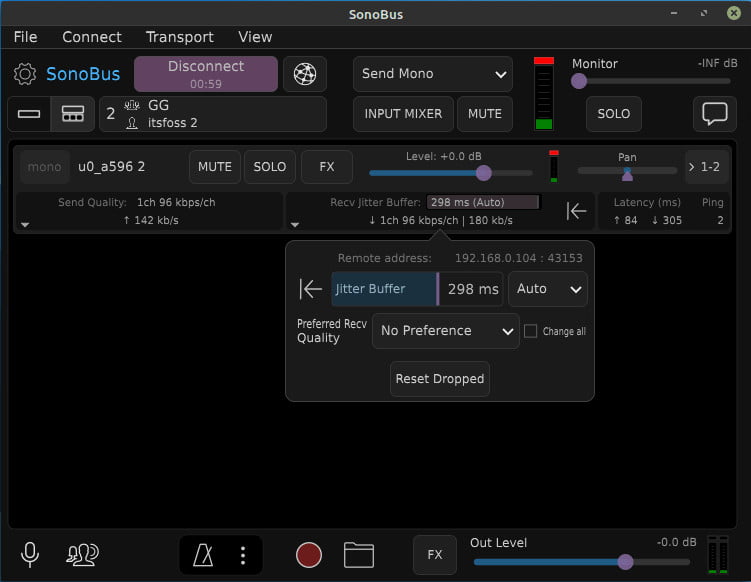Open the recordings folder icon
This screenshot has height=582, width=751.
[x=359, y=555]
